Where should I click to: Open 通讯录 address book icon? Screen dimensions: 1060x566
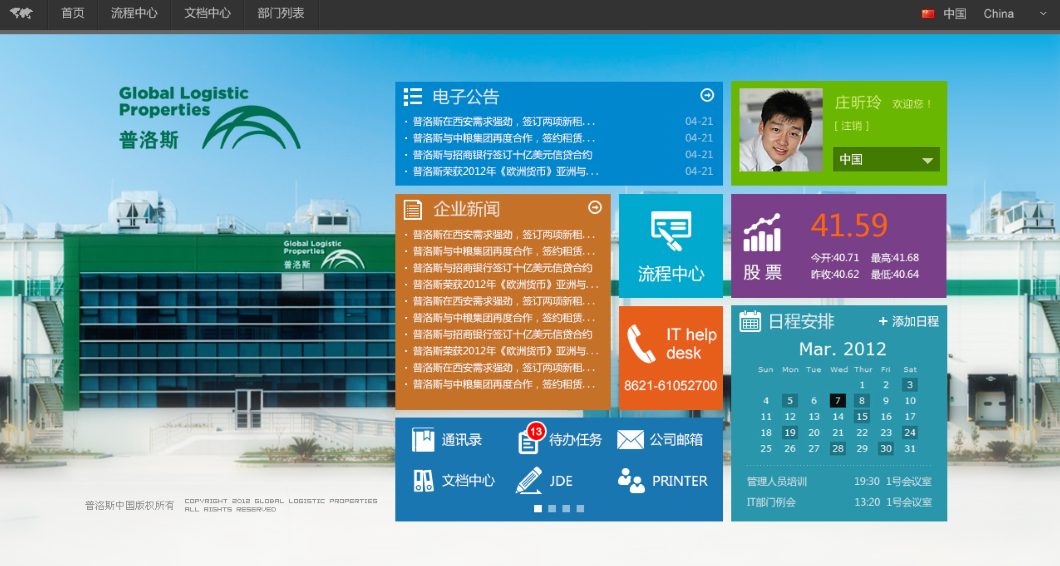point(423,440)
